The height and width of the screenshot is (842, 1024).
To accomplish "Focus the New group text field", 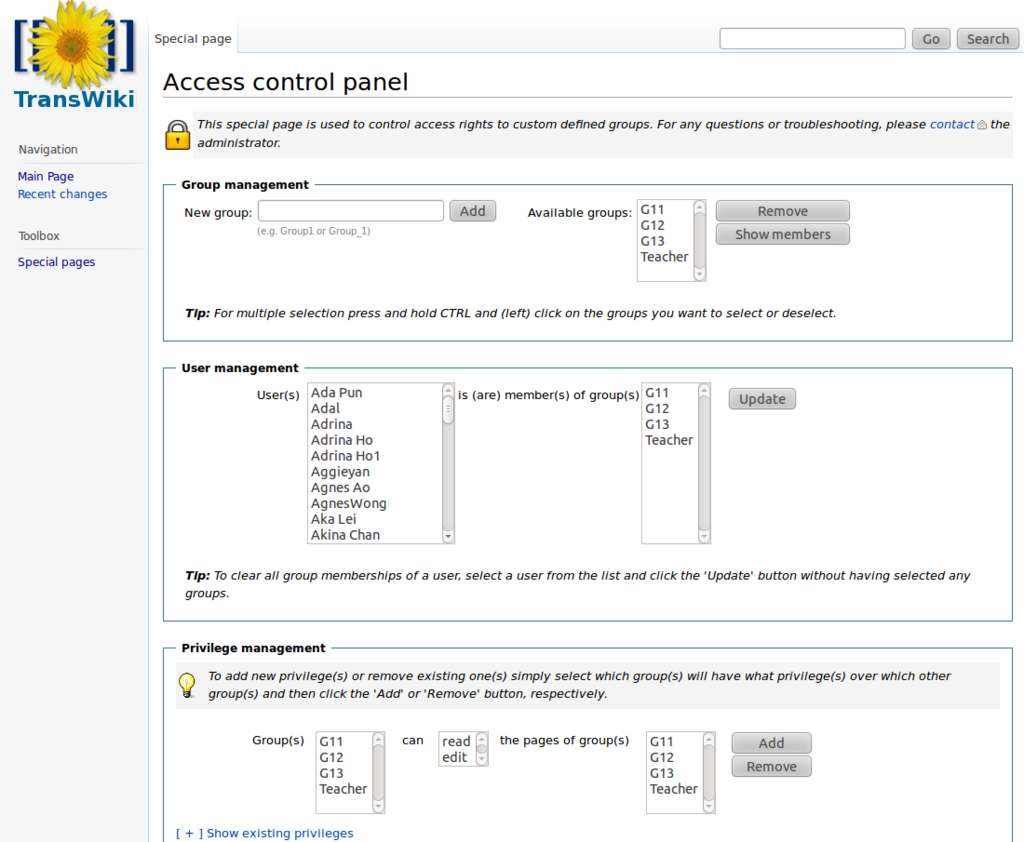I will tap(351, 211).
